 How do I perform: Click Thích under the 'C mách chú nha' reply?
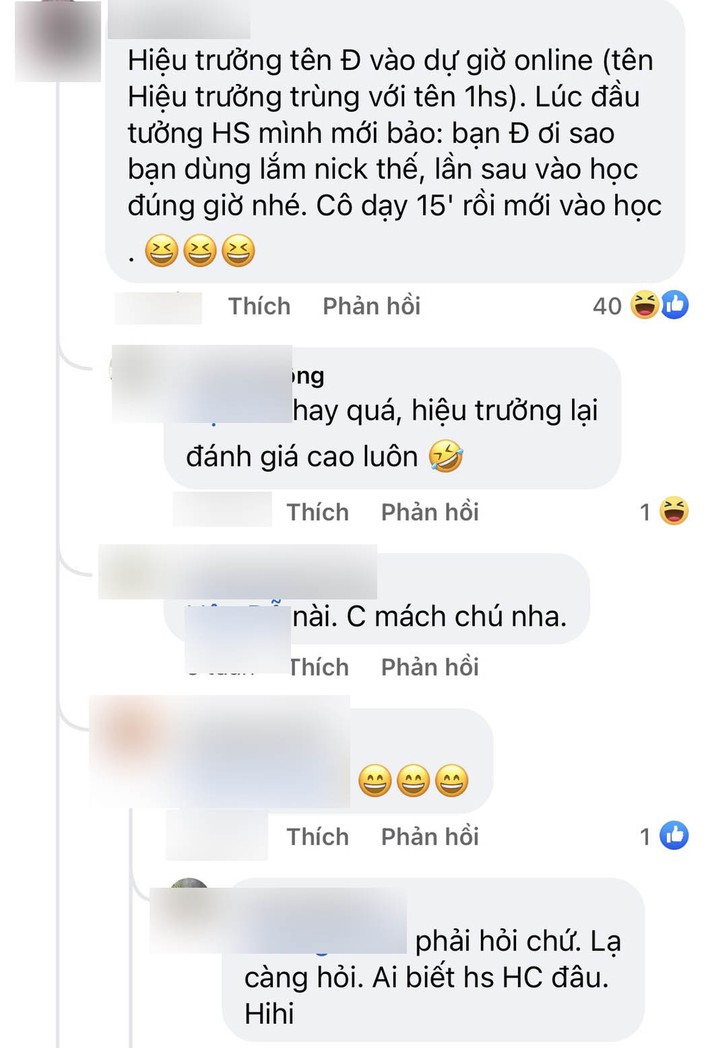(319, 667)
